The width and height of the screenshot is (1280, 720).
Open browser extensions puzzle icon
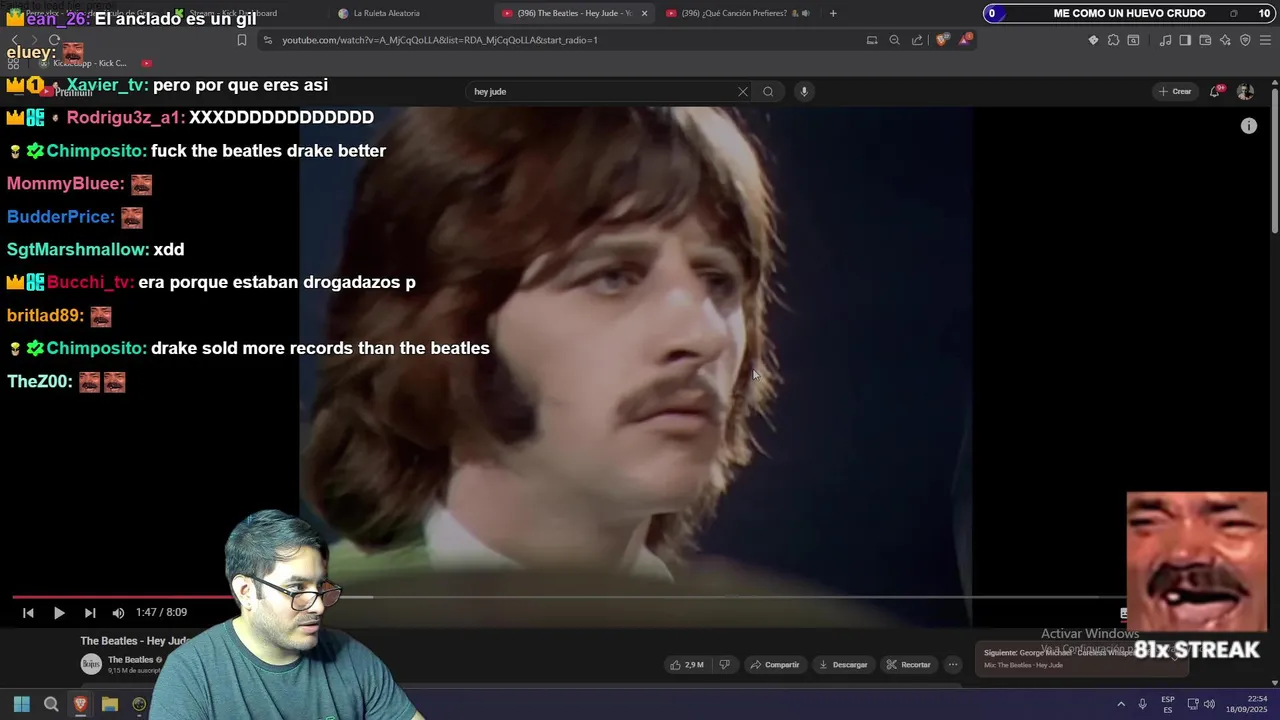point(1113,40)
